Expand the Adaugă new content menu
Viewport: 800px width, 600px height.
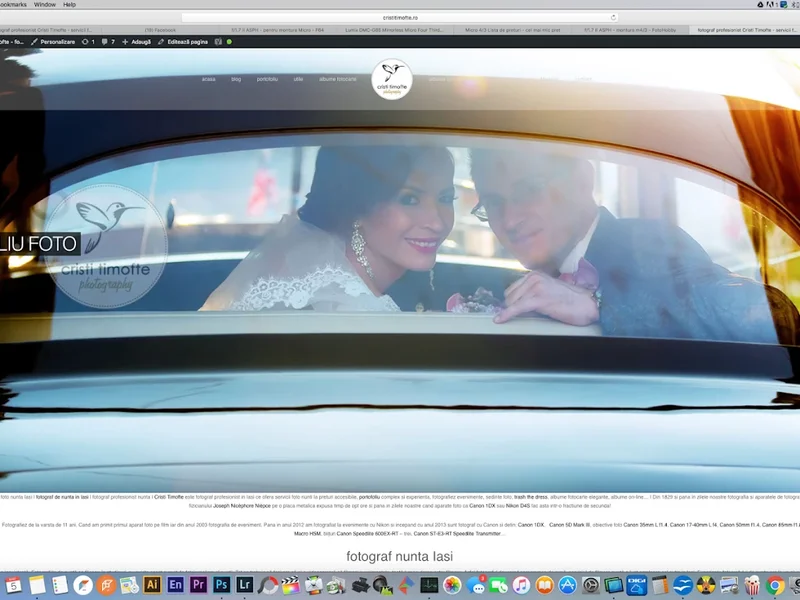pyautogui.click(x=136, y=42)
